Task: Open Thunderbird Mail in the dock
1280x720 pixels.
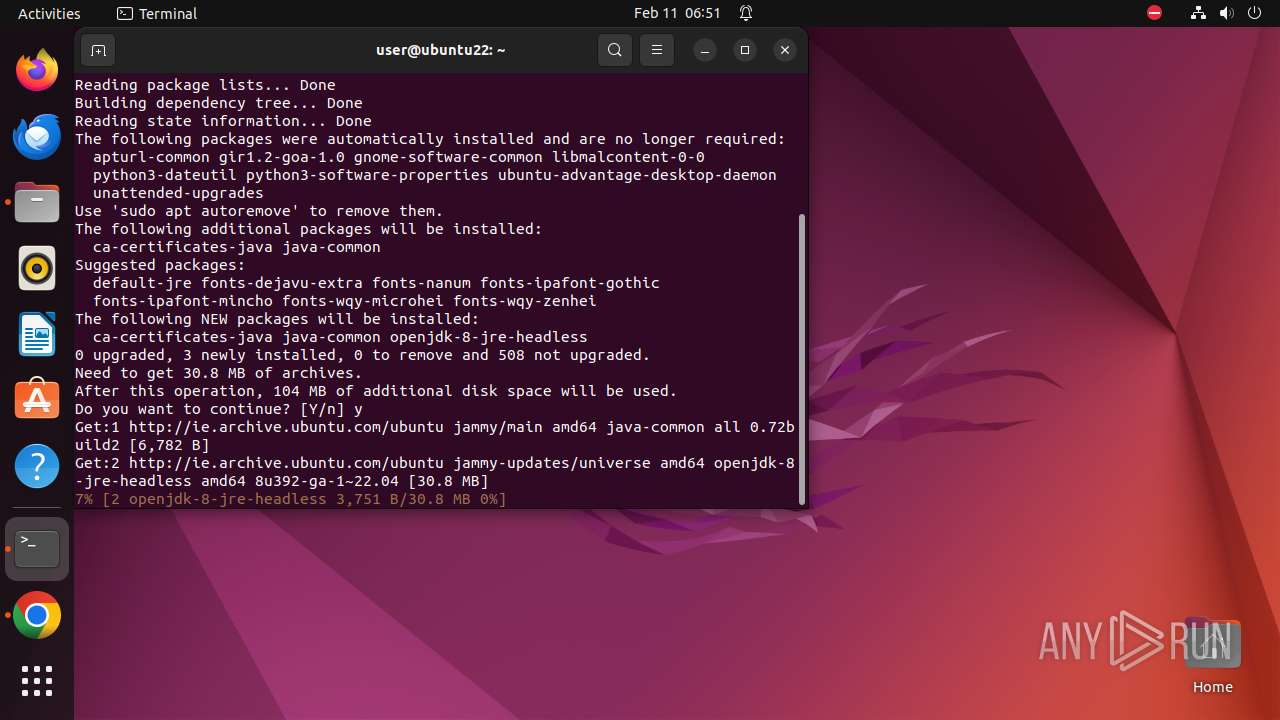Action: click(x=37, y=136)
